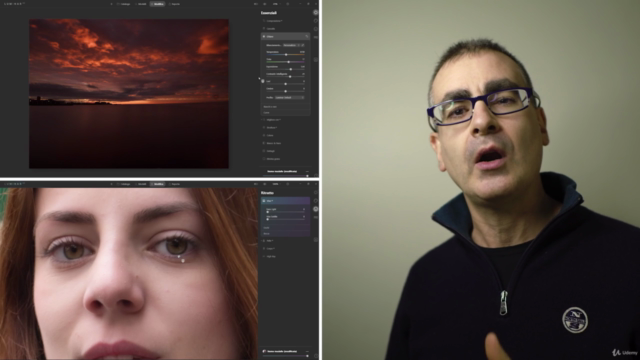640x360 pixels.
Task: Click Temperatura slider handle
Action: point(286,55)
